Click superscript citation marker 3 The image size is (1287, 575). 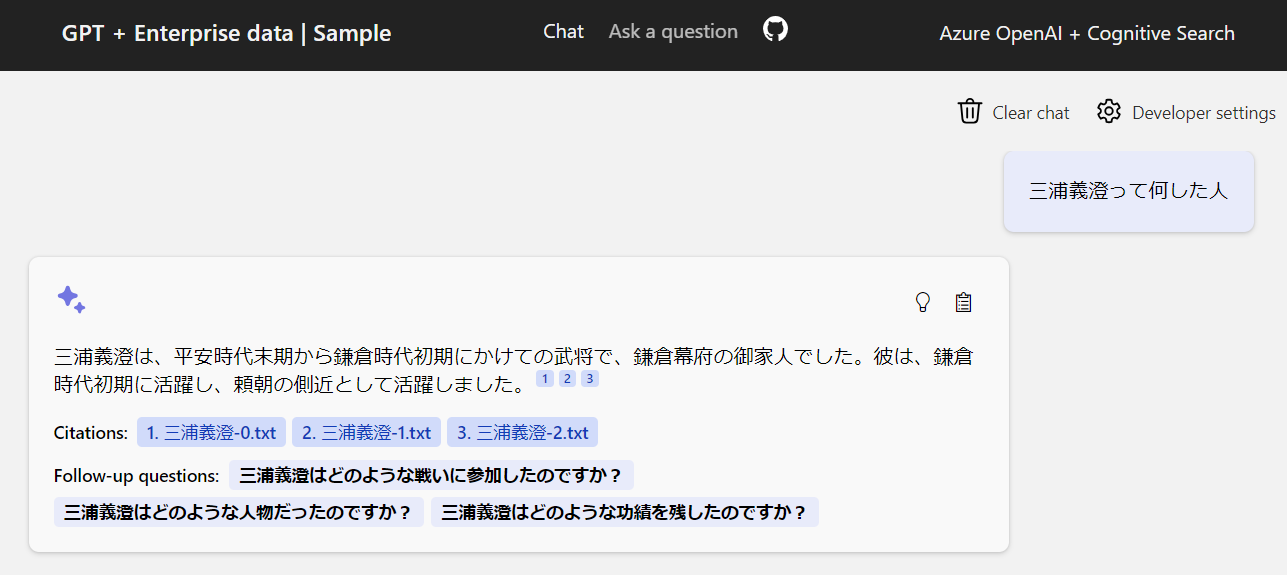point(590,379)
